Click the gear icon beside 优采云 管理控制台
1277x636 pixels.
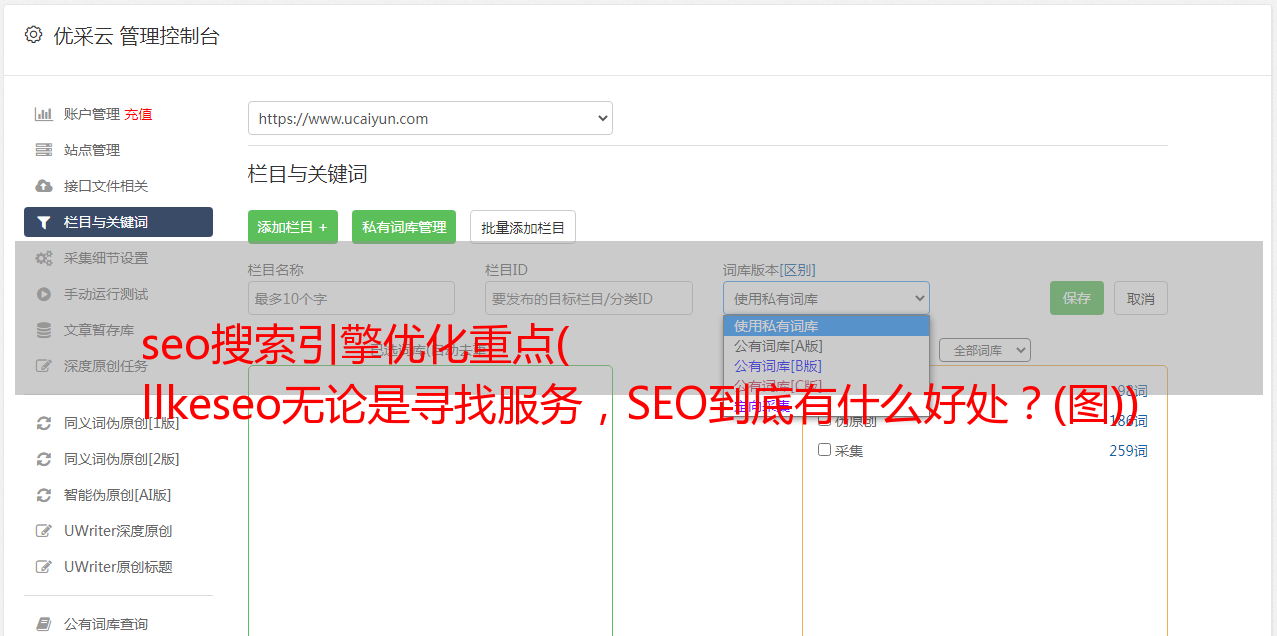click(33, 35)
